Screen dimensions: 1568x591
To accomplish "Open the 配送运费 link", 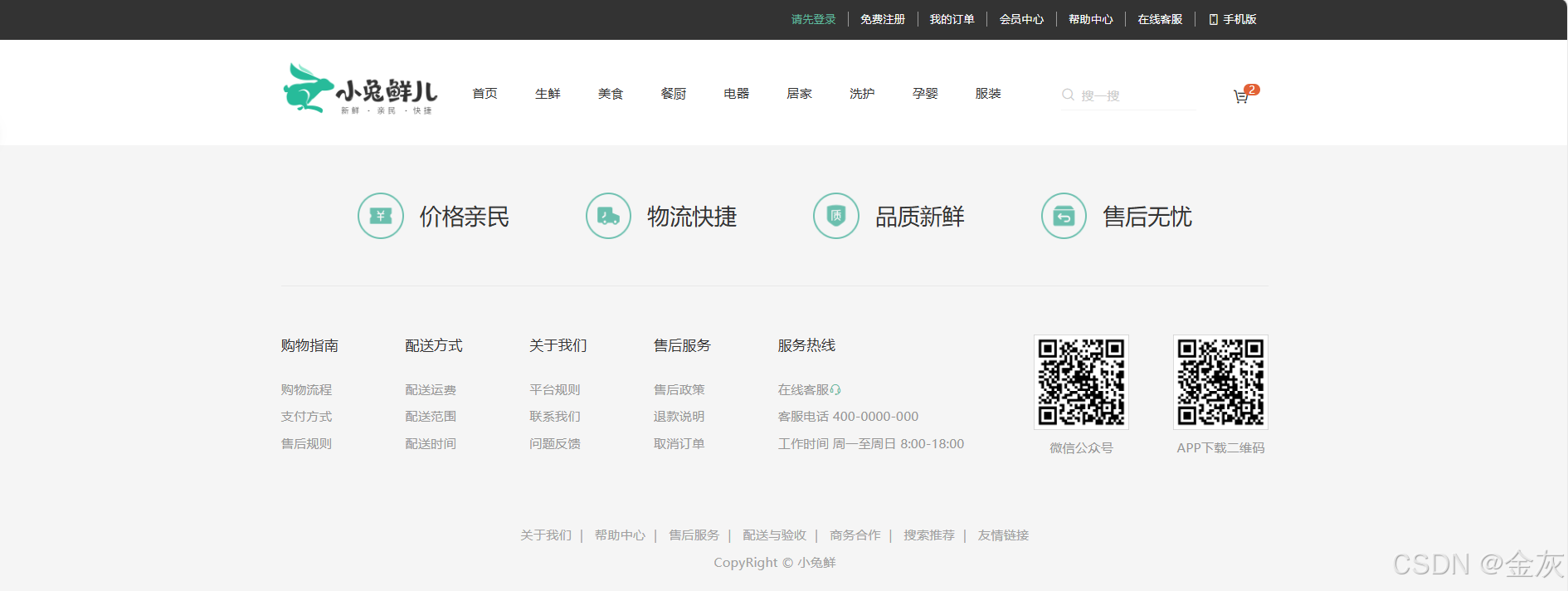I will [x=431, y=389].
